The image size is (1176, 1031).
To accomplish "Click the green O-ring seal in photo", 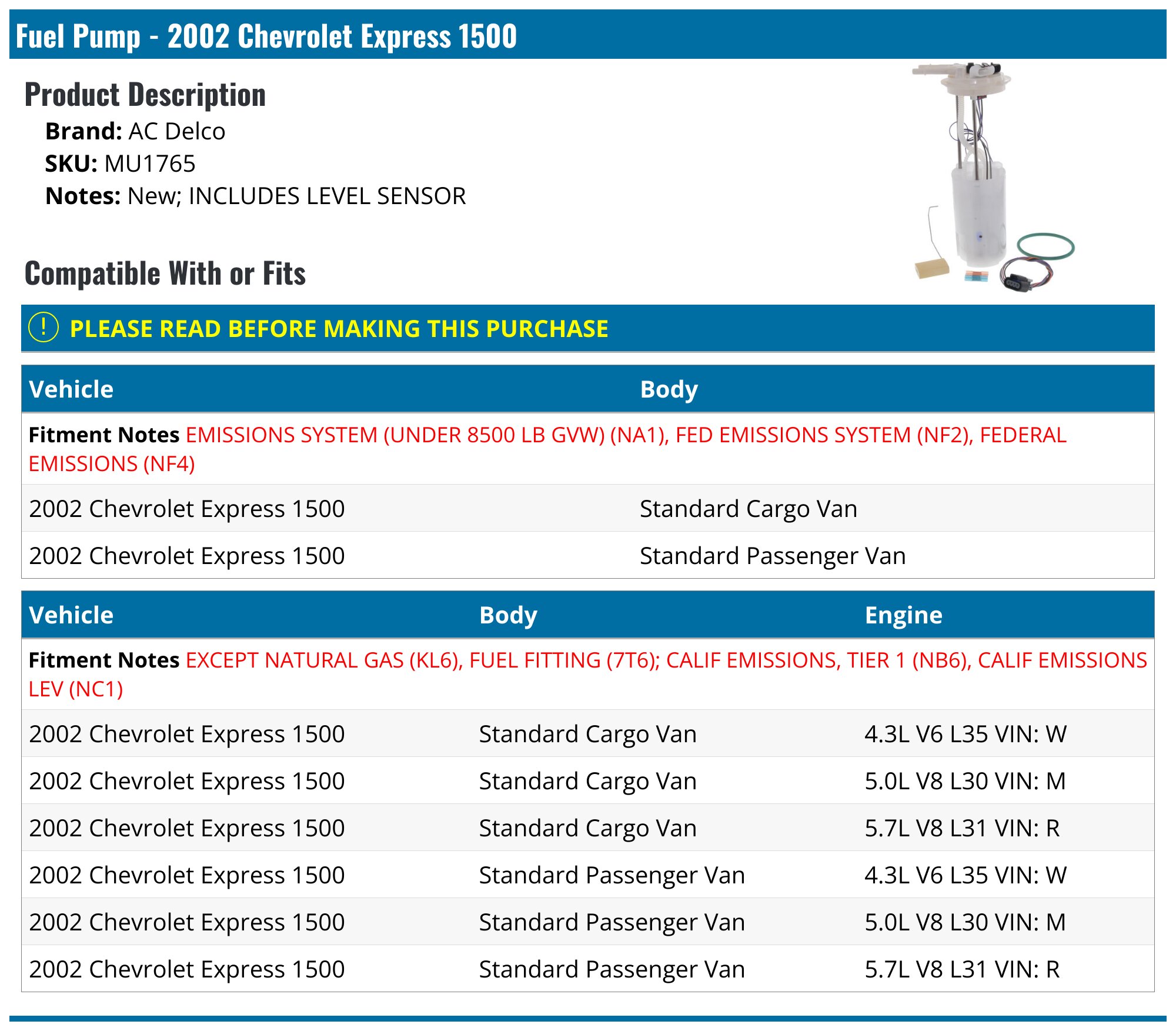I will (1045, 246).
